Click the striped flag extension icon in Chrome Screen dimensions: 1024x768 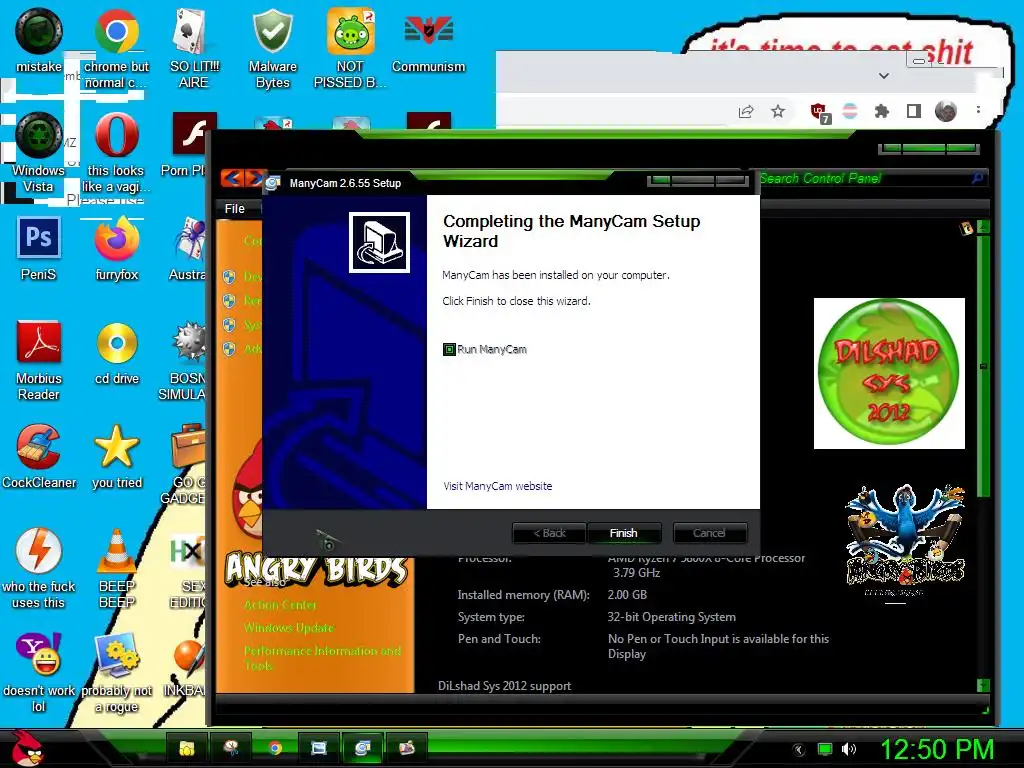point(850,111)
